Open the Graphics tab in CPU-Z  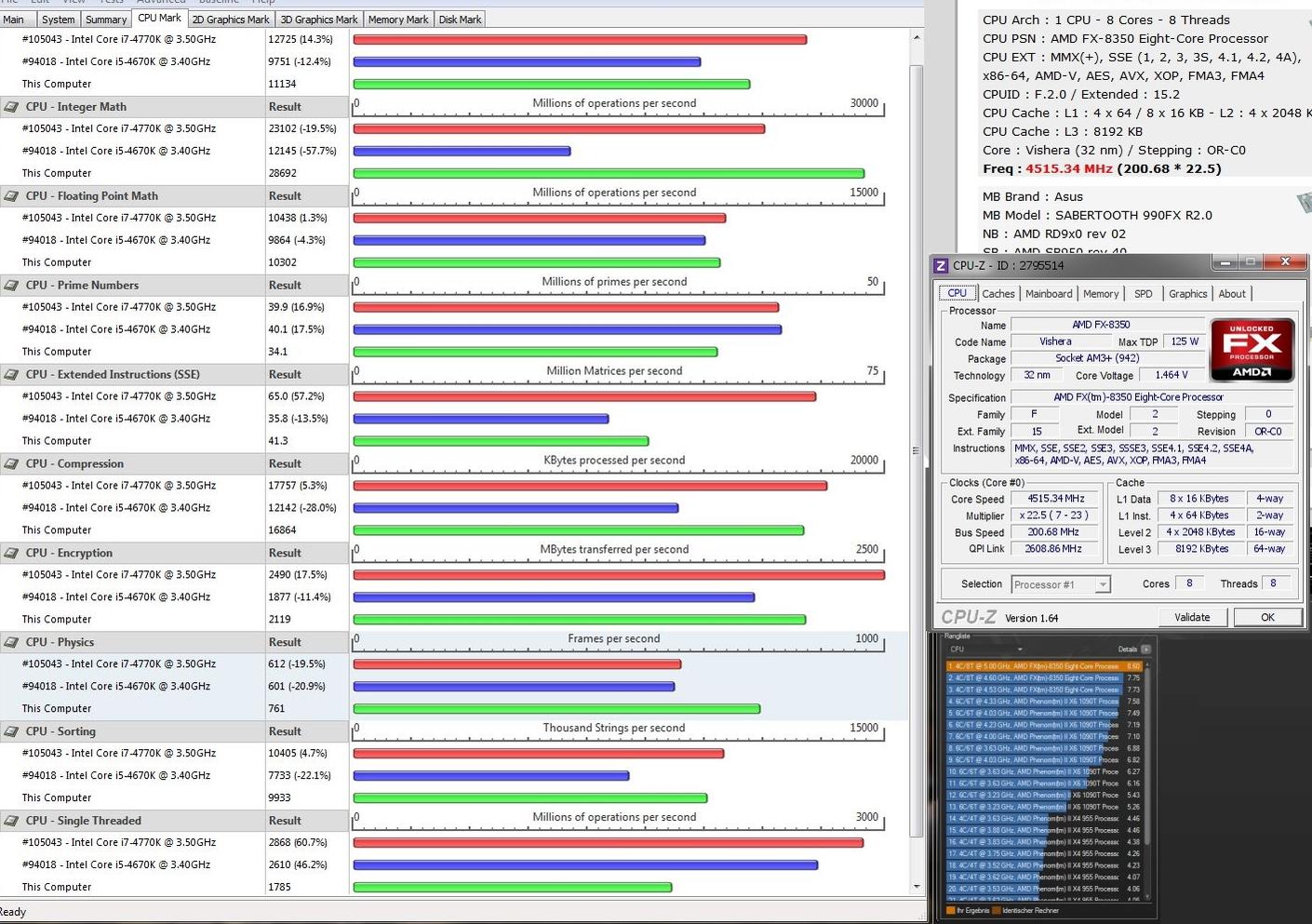tap(1188, 294)
